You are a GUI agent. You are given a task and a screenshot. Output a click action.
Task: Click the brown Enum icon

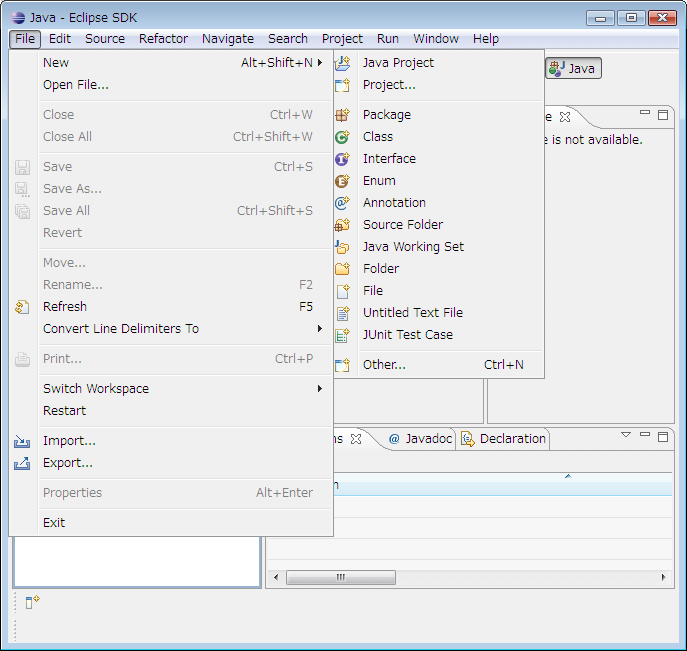point(343,180)
